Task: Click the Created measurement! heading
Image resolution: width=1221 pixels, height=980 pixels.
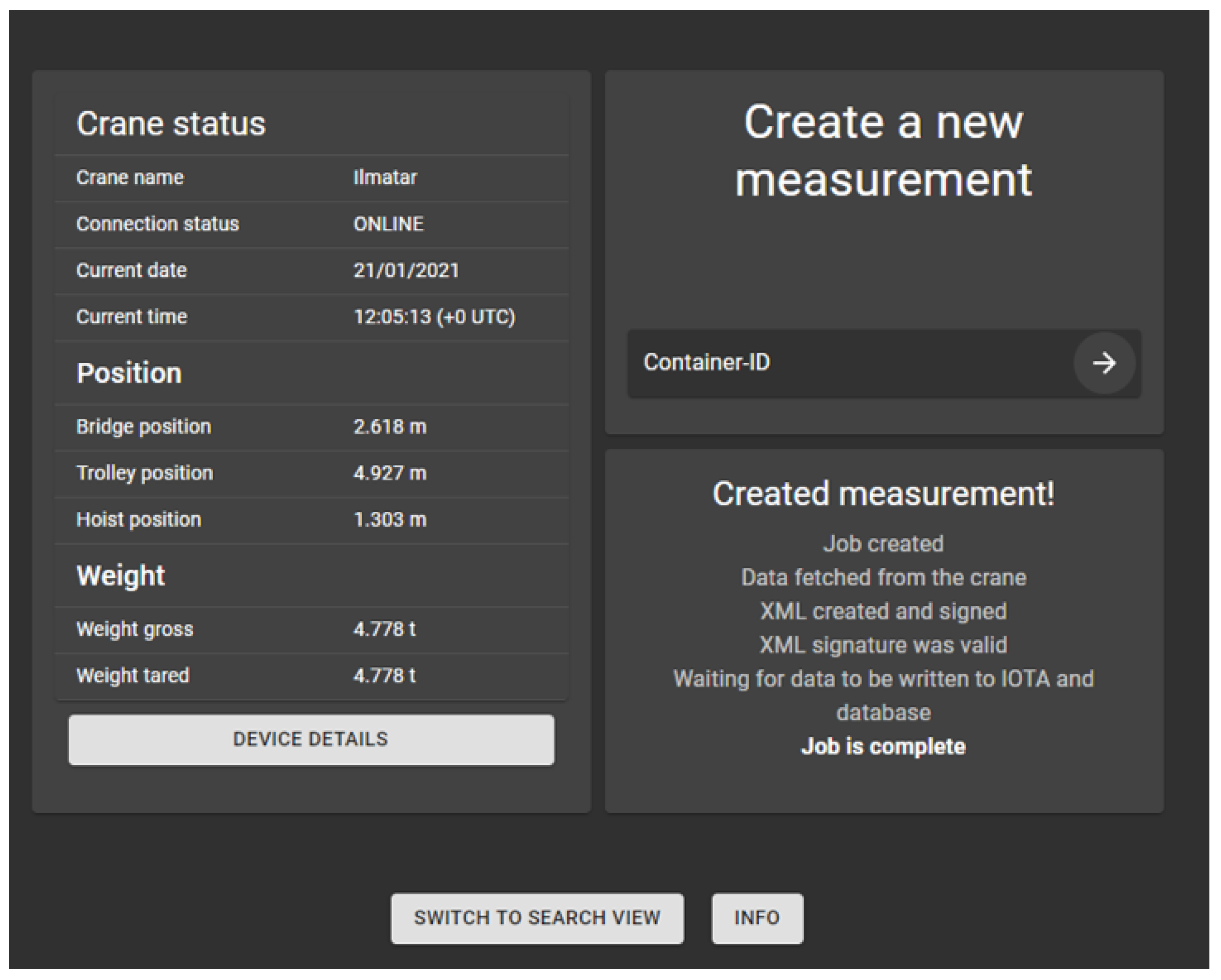Action: (883, 493)
